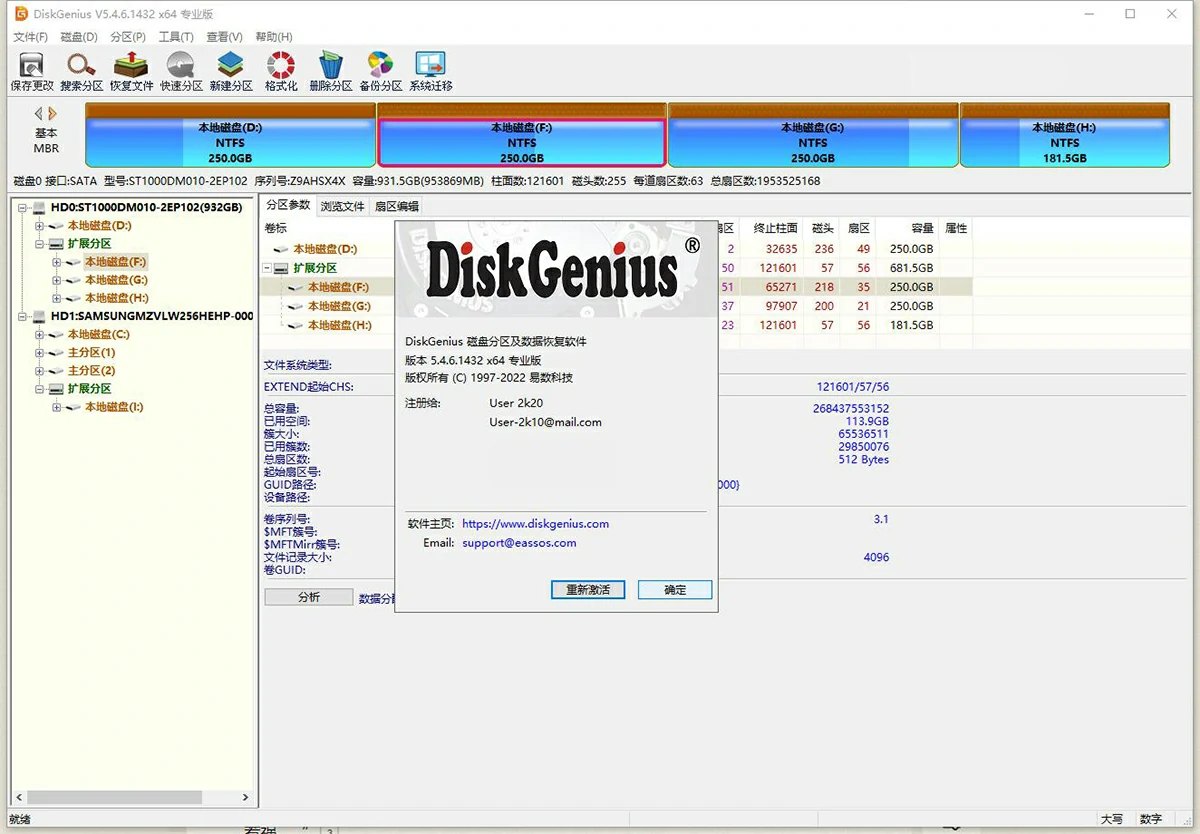
Task: Click the HD0 hard disk icon in tree
Action: pos(39,208)
